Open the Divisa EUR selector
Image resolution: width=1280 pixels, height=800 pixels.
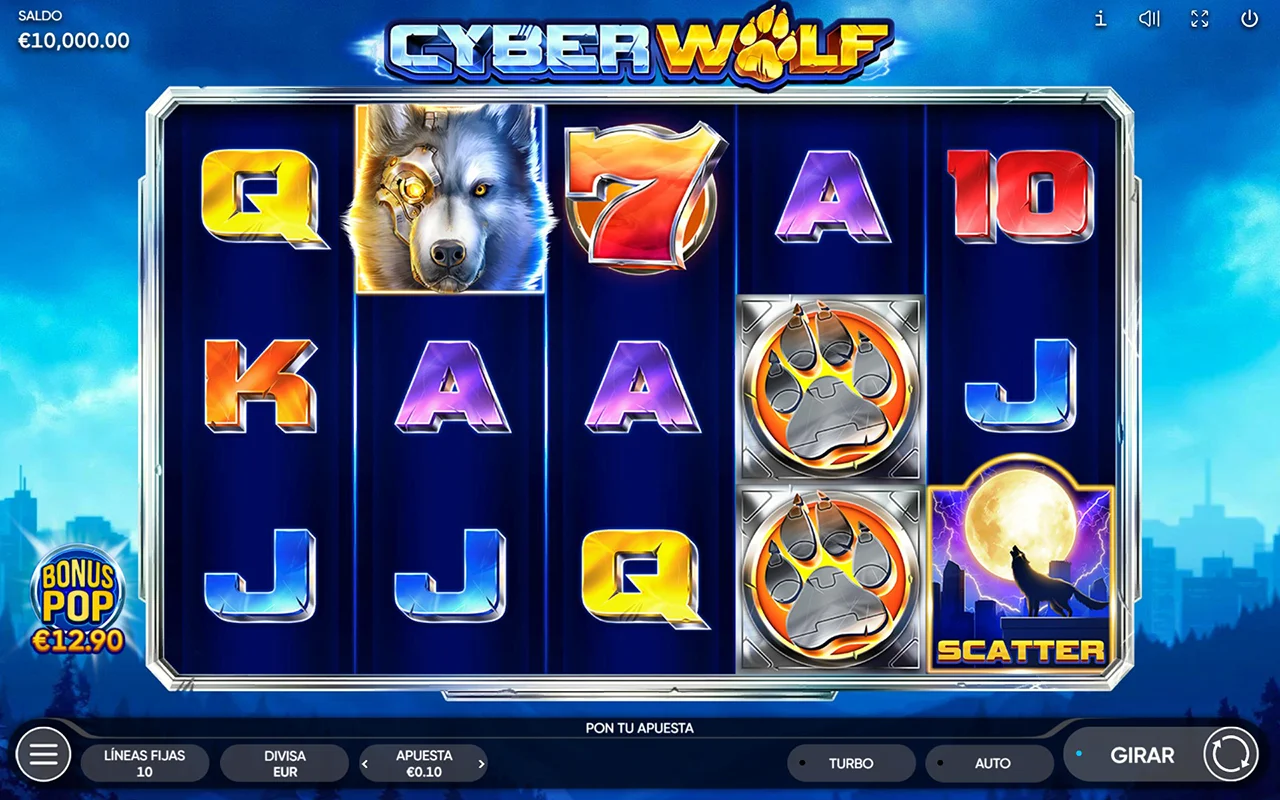click(285, 763)
